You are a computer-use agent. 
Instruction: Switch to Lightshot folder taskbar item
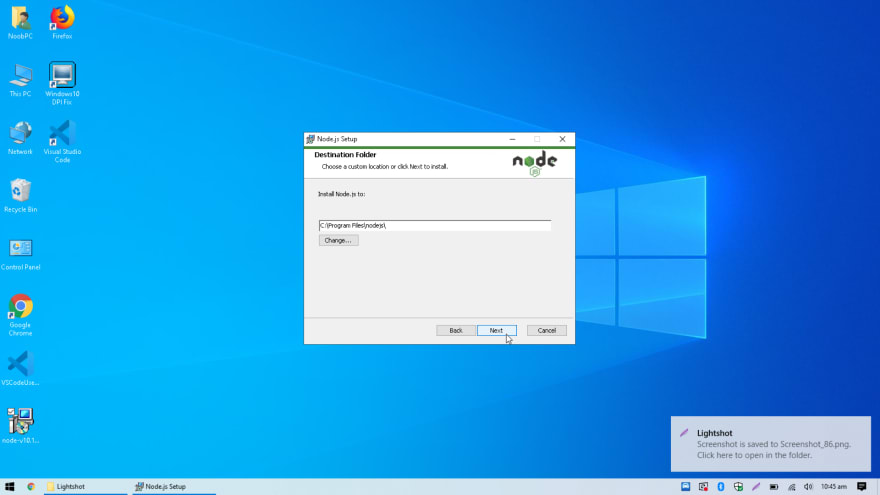[x=85, y=487]
